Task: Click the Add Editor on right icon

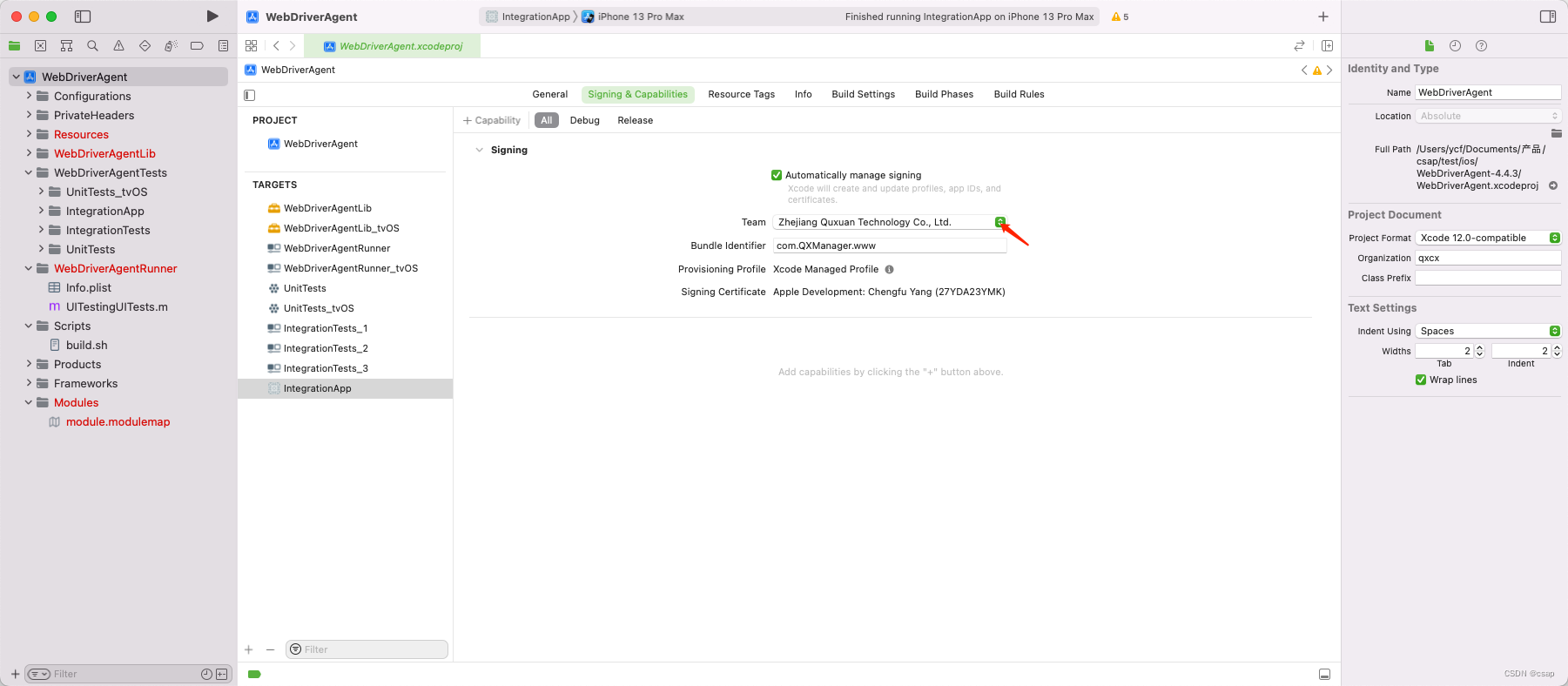Action: point(1327,45)
